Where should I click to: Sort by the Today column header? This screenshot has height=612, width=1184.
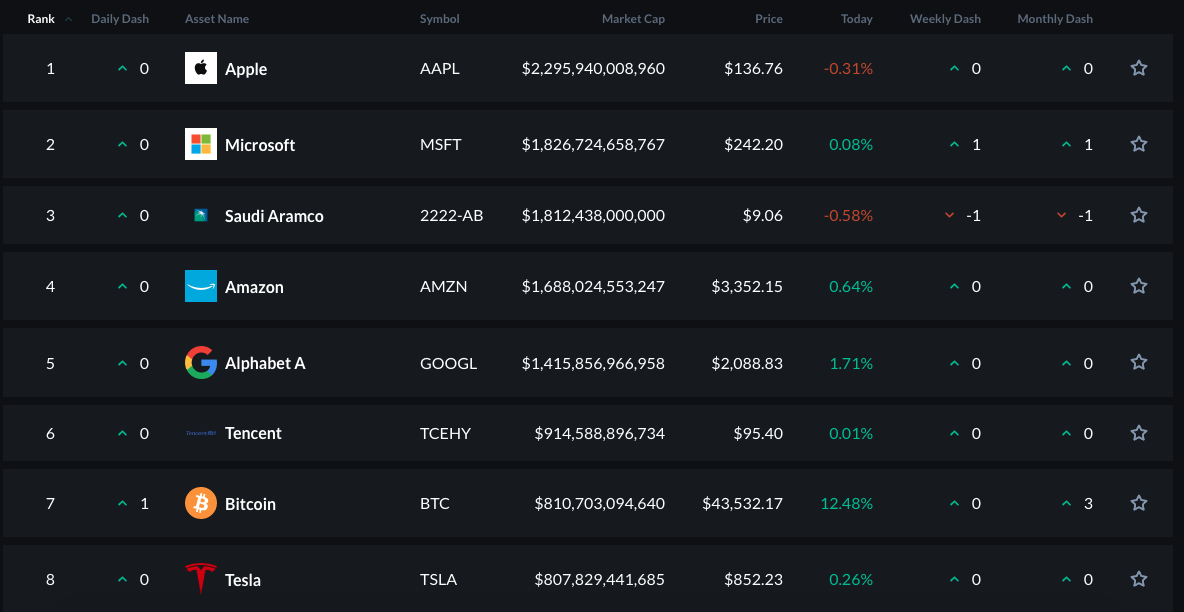(x=857, y=19)
